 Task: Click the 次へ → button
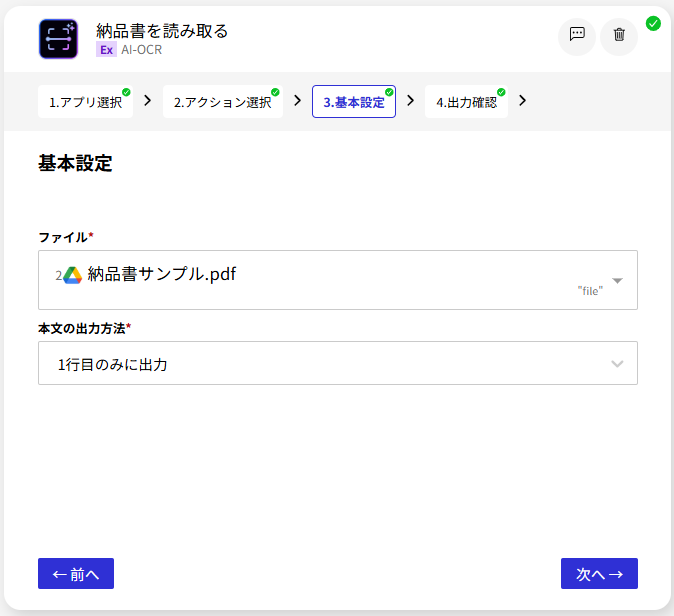click(x=599, y=573)
